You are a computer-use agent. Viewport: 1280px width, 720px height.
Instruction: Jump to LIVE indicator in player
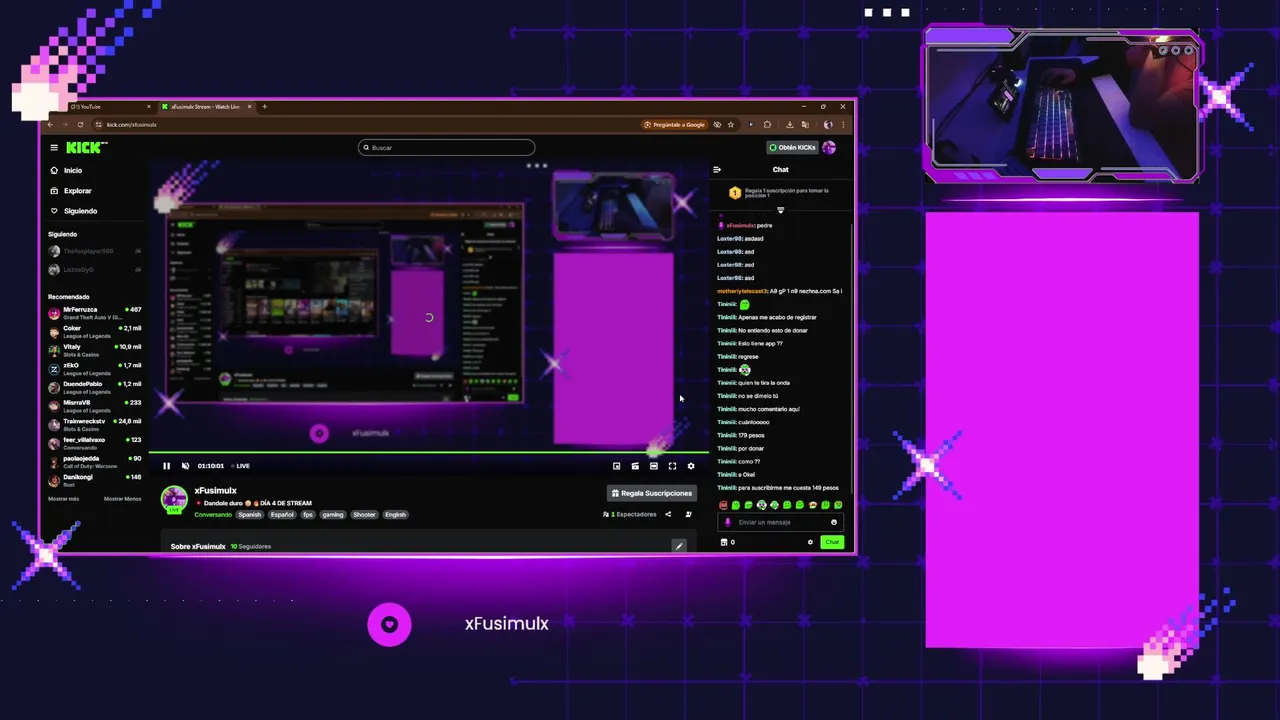point(241,466)
